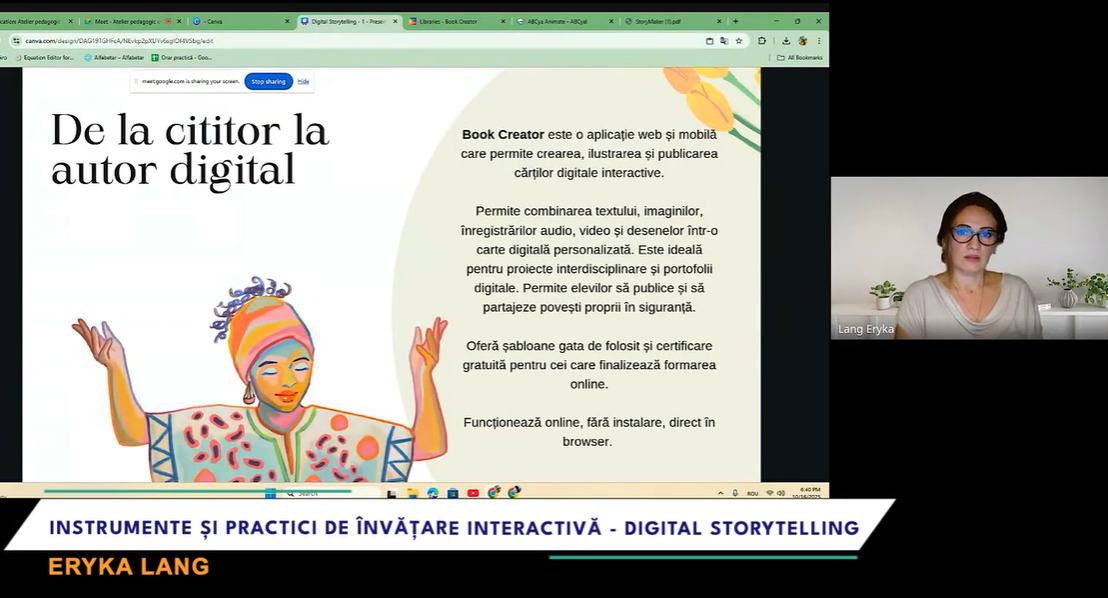Click the install app icon in address bar
The height and width of the screenshot is (598, 1108).
point(709,41)
